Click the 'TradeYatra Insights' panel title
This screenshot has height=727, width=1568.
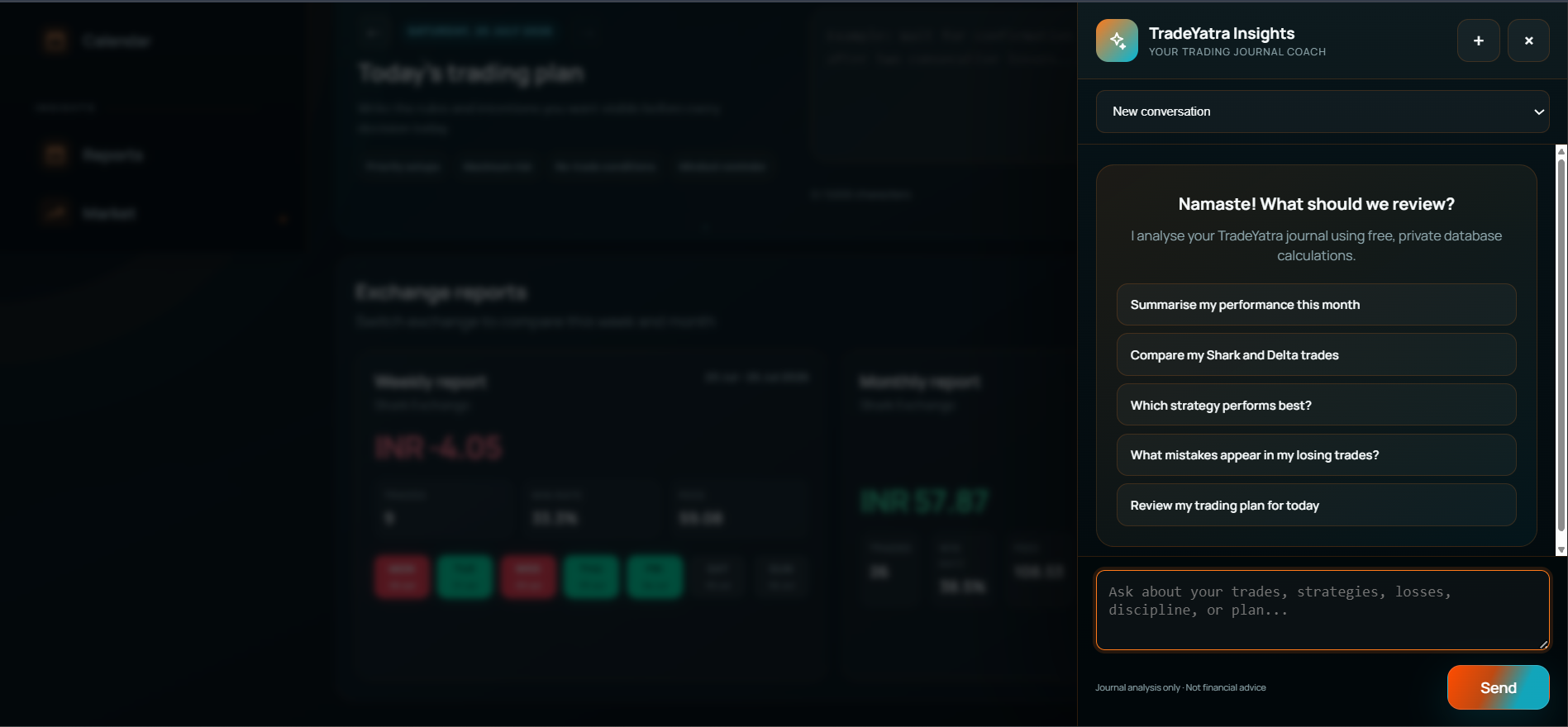point(1222,33)
